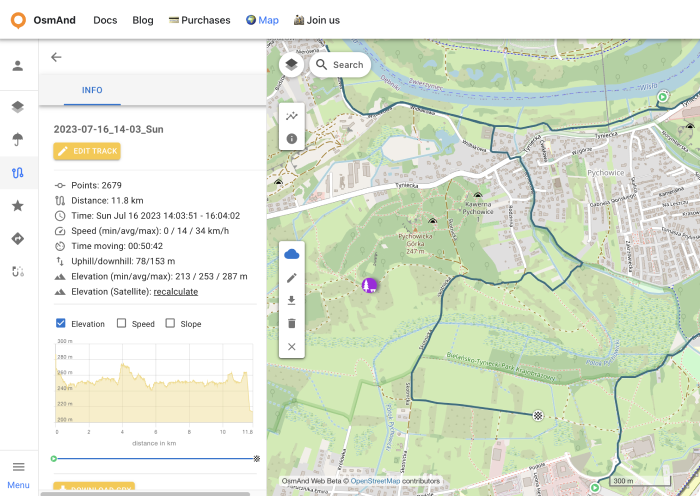Click the cloud track icon on map

[292, 254]
